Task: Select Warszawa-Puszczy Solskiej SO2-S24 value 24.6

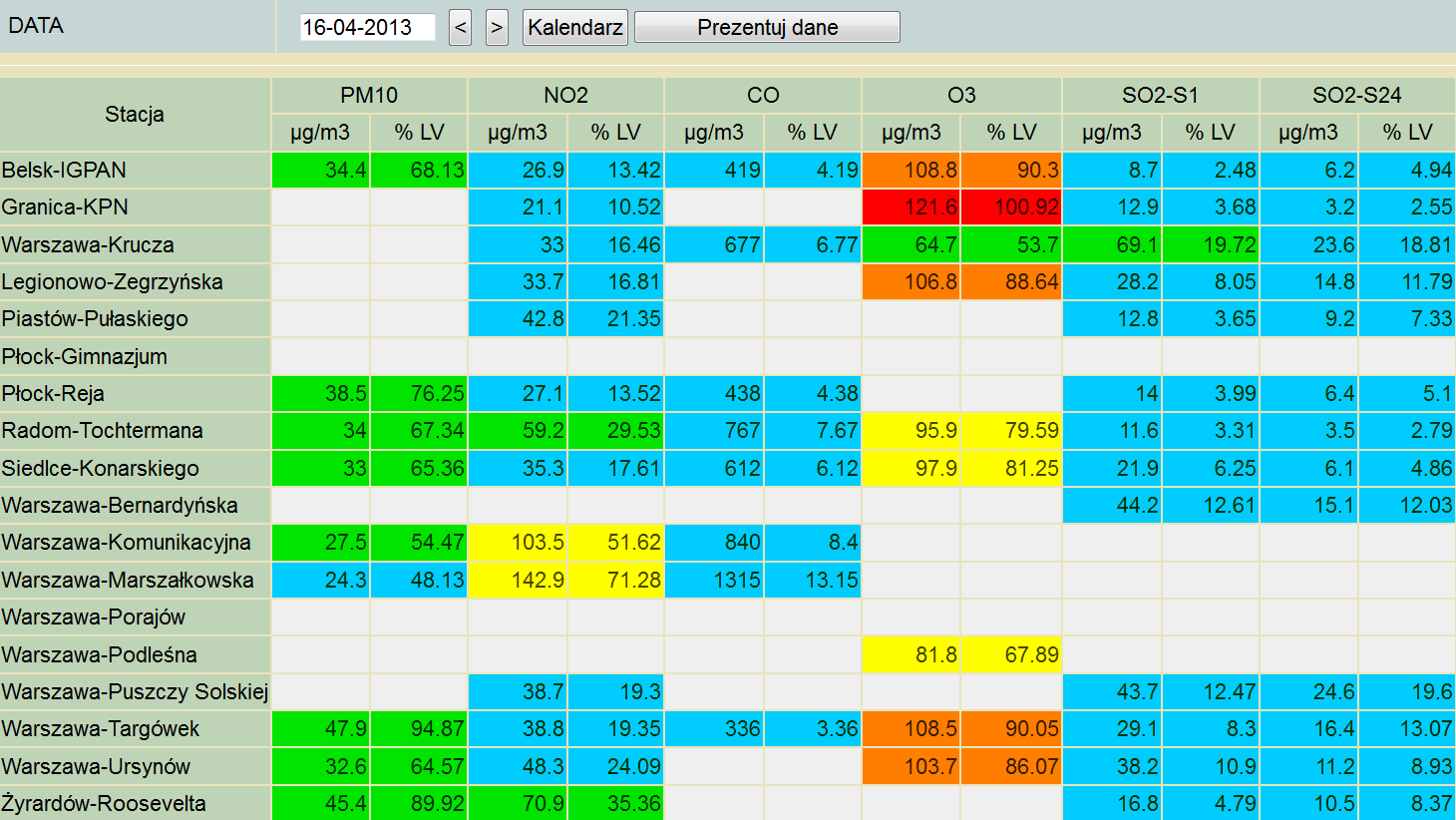Action: tap(1308, 691)
